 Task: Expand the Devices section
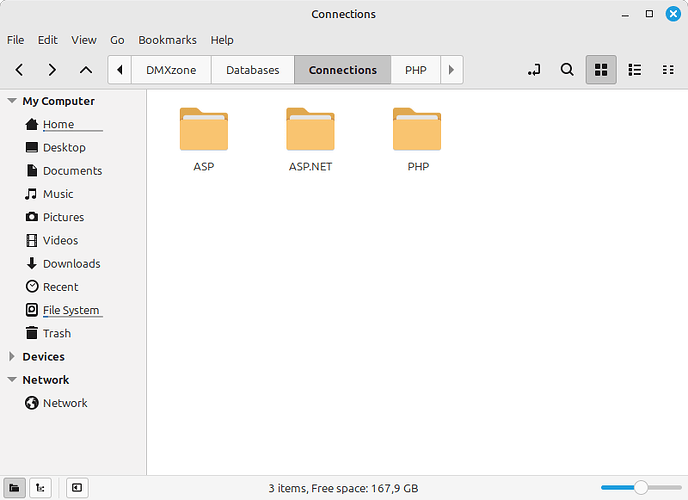(12, 357)
